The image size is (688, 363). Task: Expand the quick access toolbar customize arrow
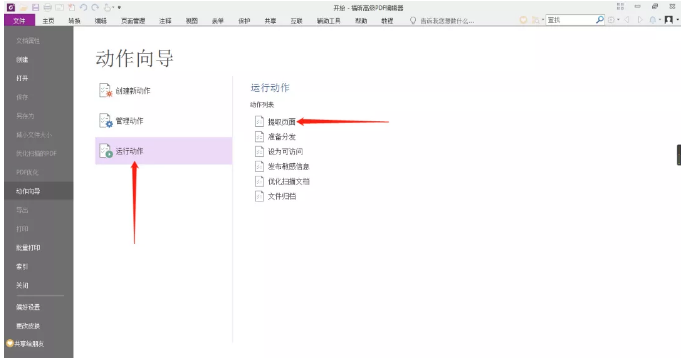coord(119,7)
